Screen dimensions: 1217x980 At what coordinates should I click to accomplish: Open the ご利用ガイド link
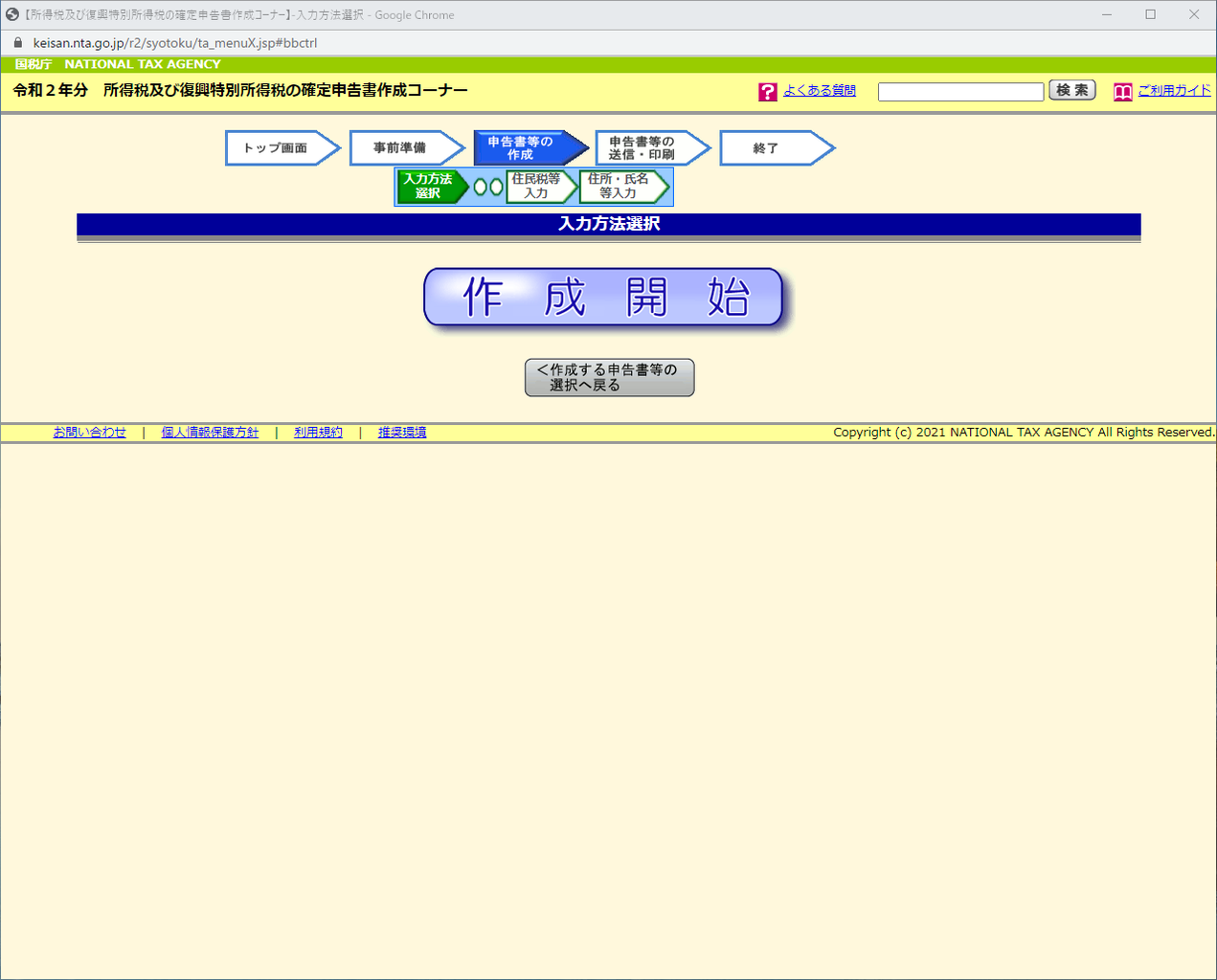(1174, 90)
